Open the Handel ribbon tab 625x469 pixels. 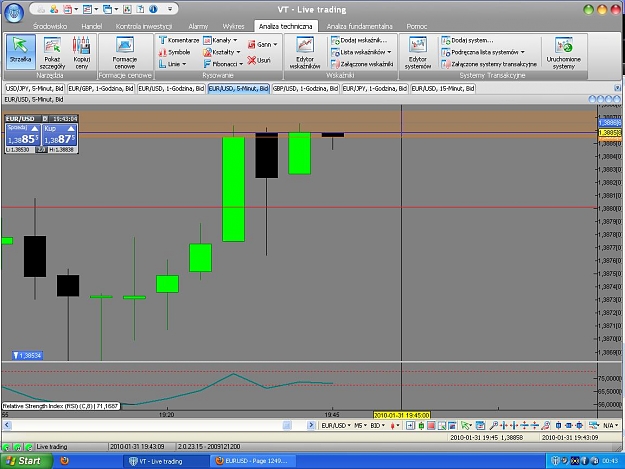[92, 26]
